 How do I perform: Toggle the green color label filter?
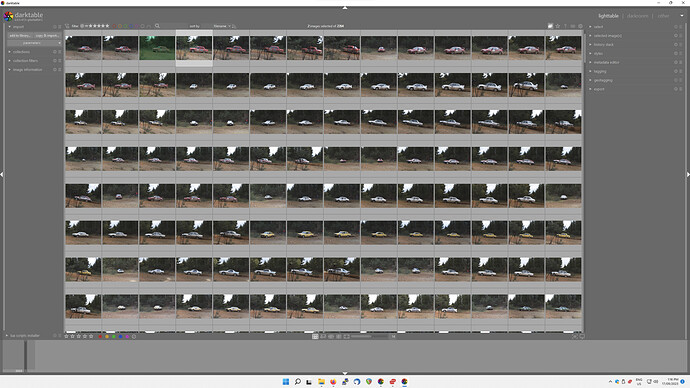click(125, 26)
